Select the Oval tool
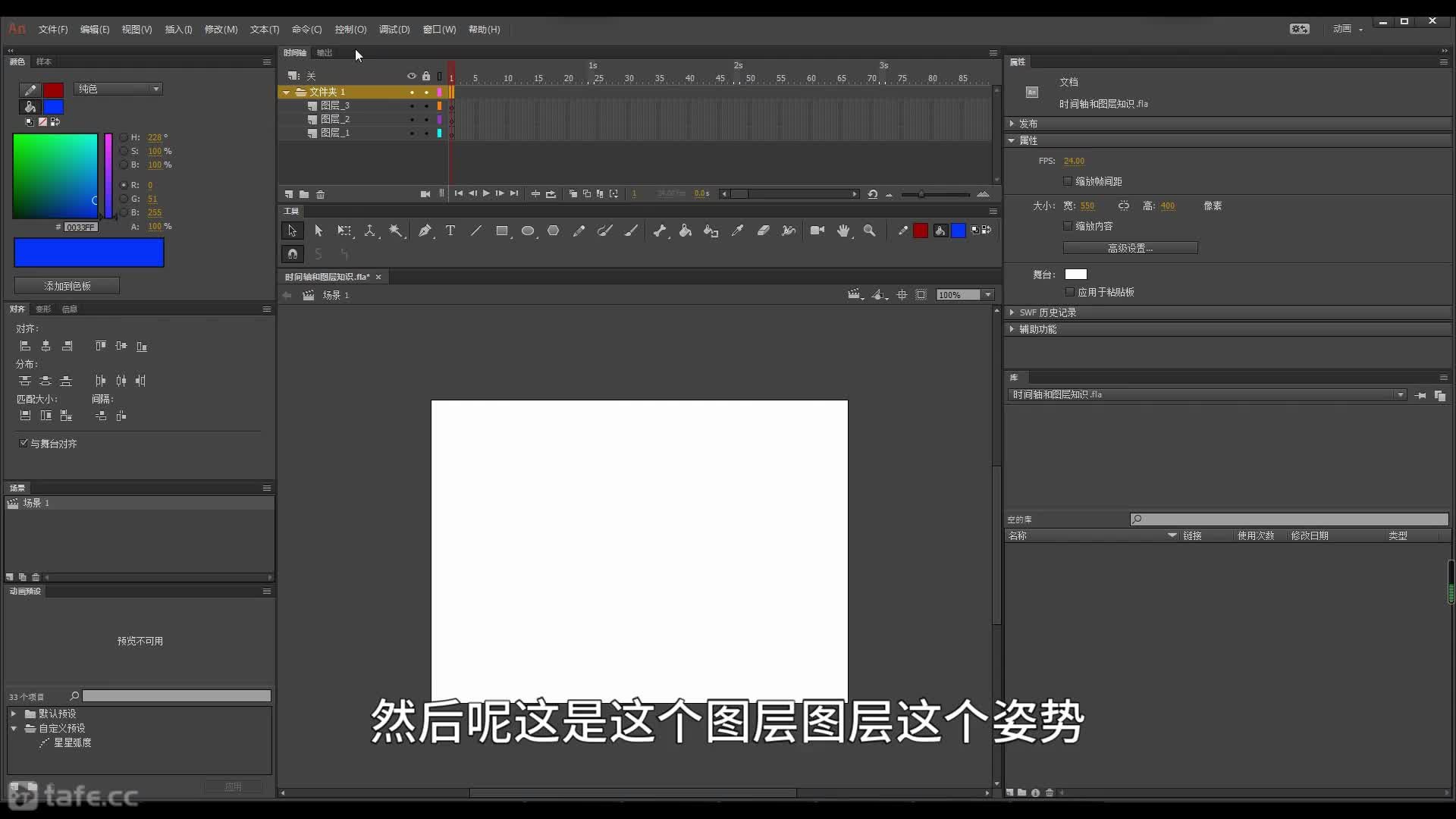The width and height of the screenshot is (1456, 819). point(528,231)
